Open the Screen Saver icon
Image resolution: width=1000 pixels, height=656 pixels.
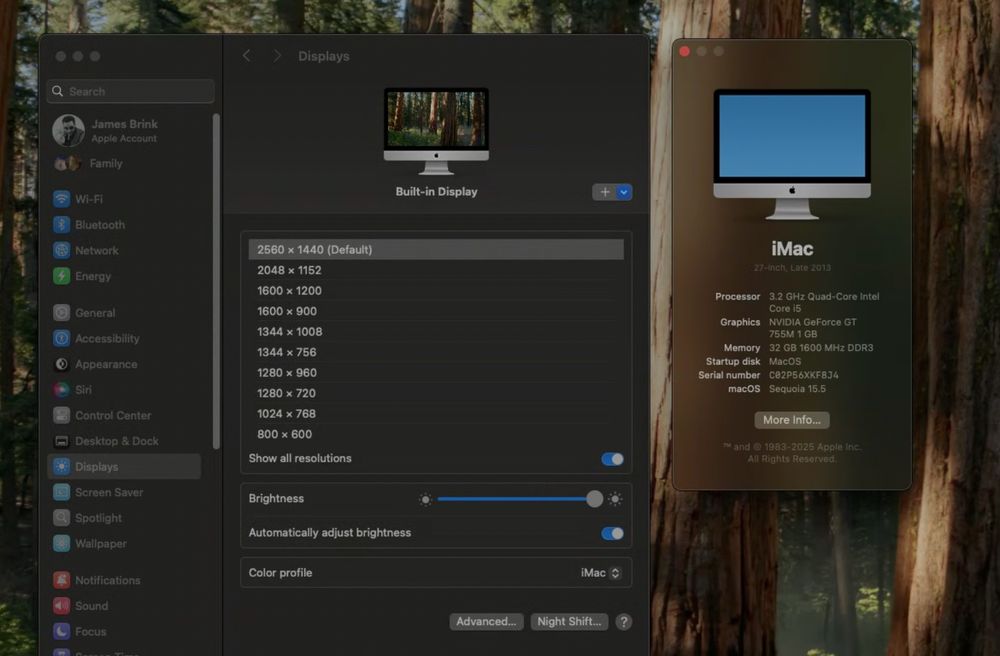tap(61, 492)
